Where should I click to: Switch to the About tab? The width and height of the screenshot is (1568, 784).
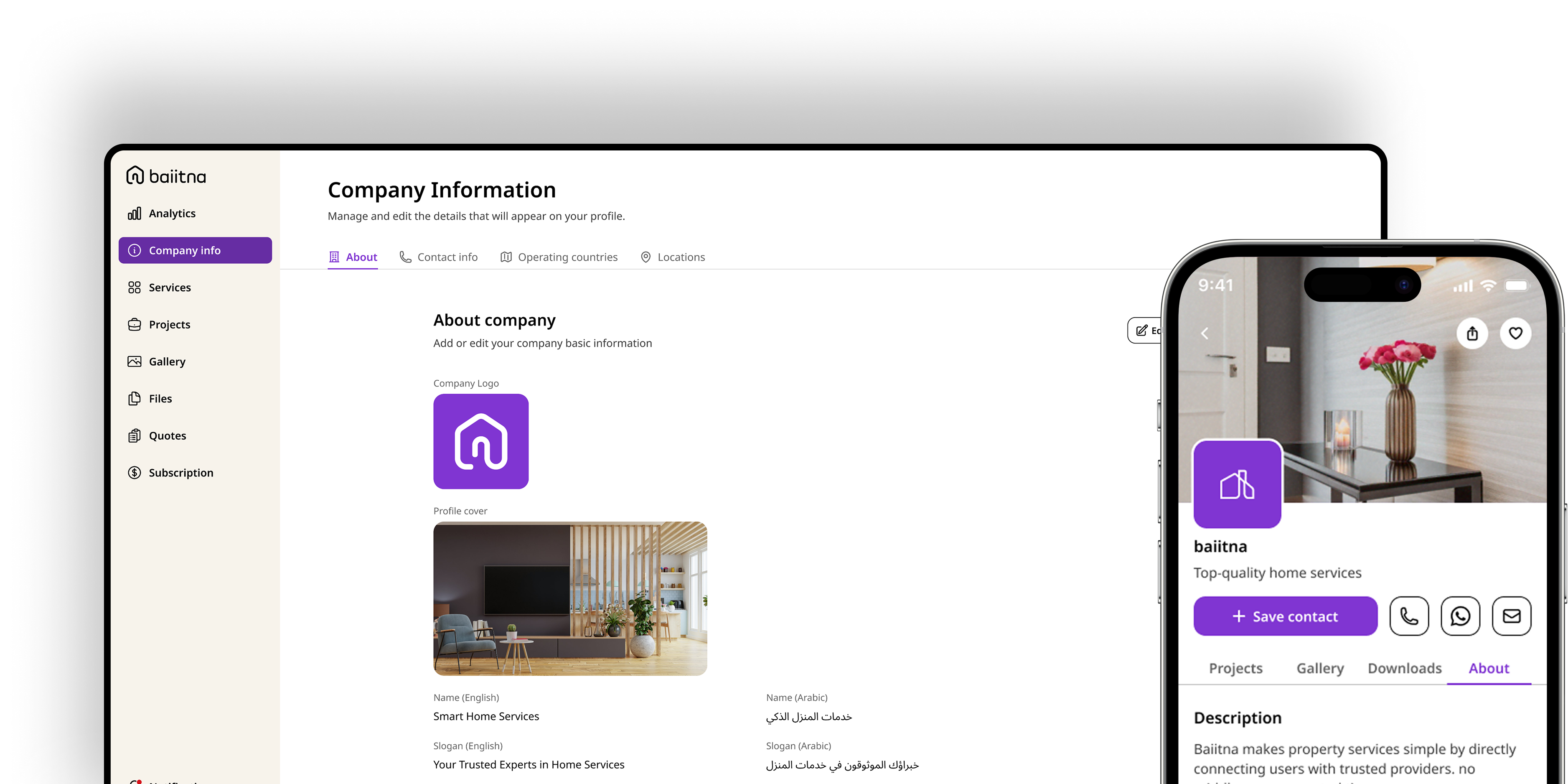353,257
